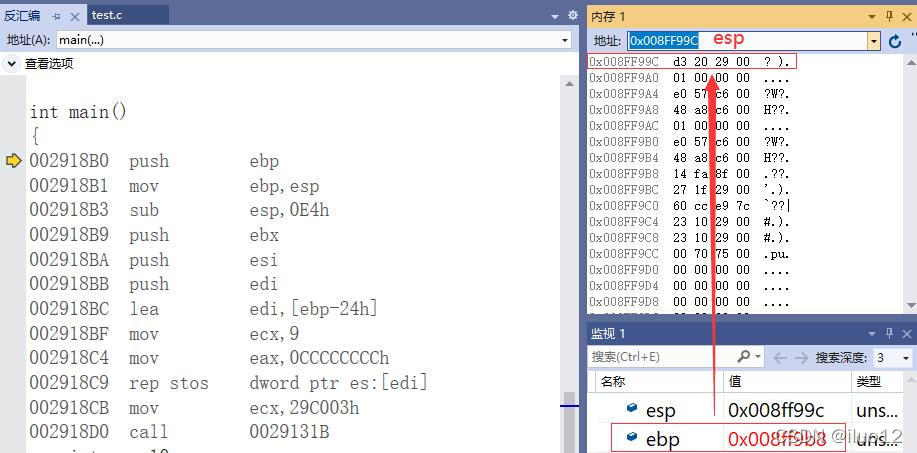The width and height of the screenshot is (917, 453).
Task: Open the watch search options dropdown arrow
Action: [758, 357]
